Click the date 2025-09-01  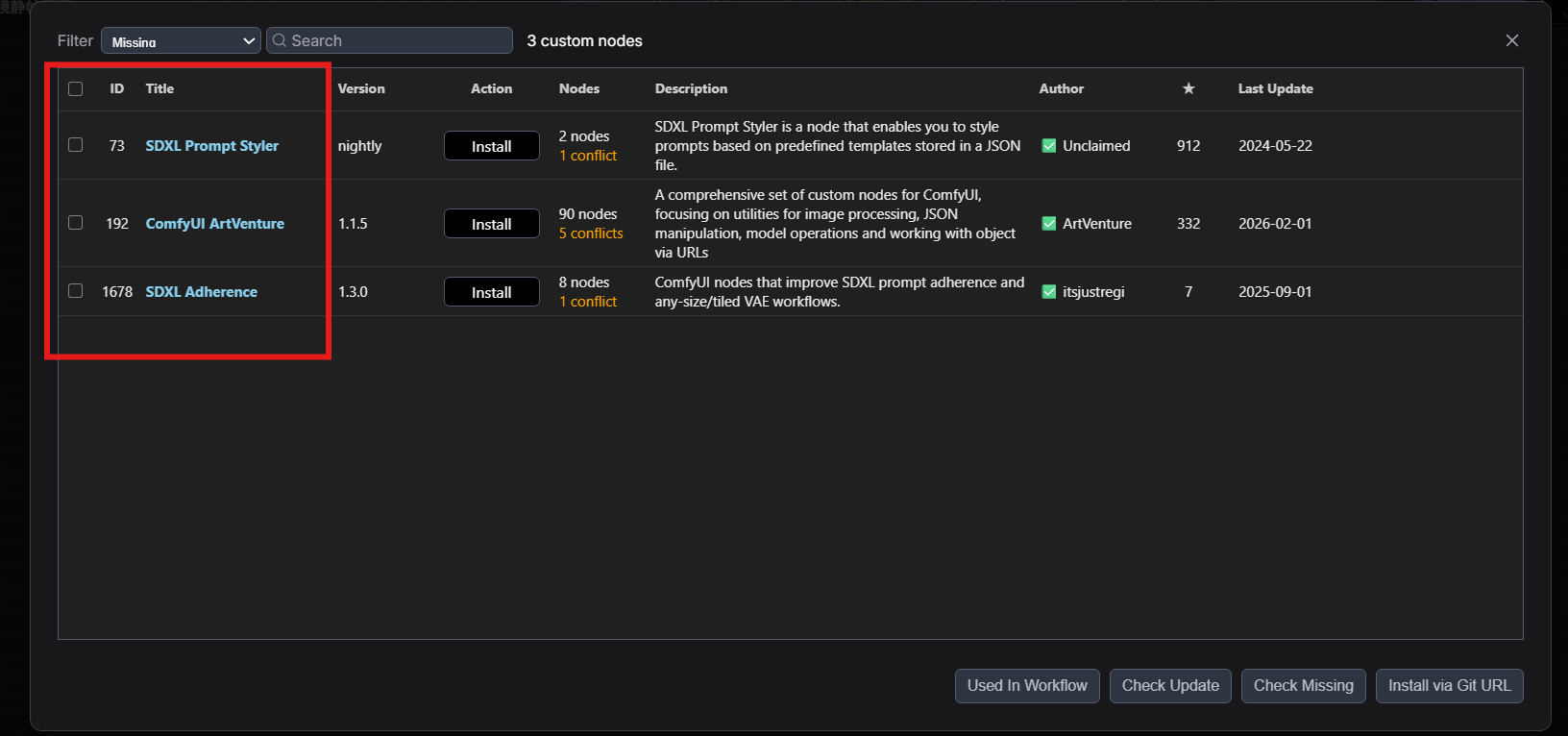click(x=1275, y=292)
